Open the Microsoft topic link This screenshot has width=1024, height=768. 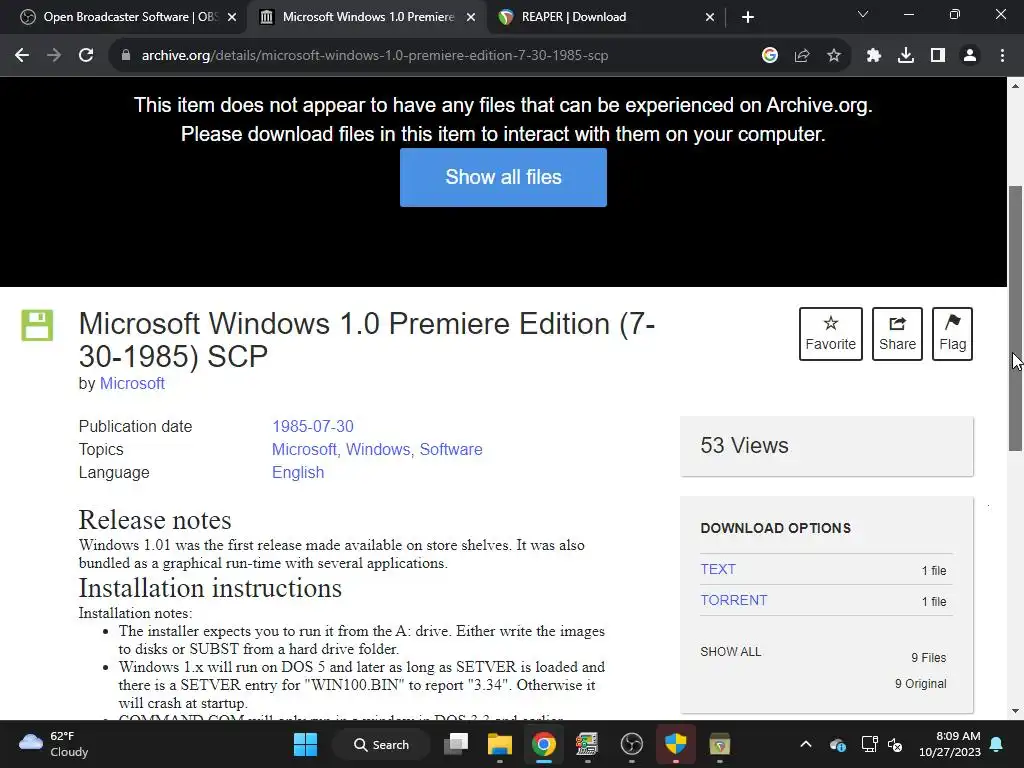coord(304,449)
